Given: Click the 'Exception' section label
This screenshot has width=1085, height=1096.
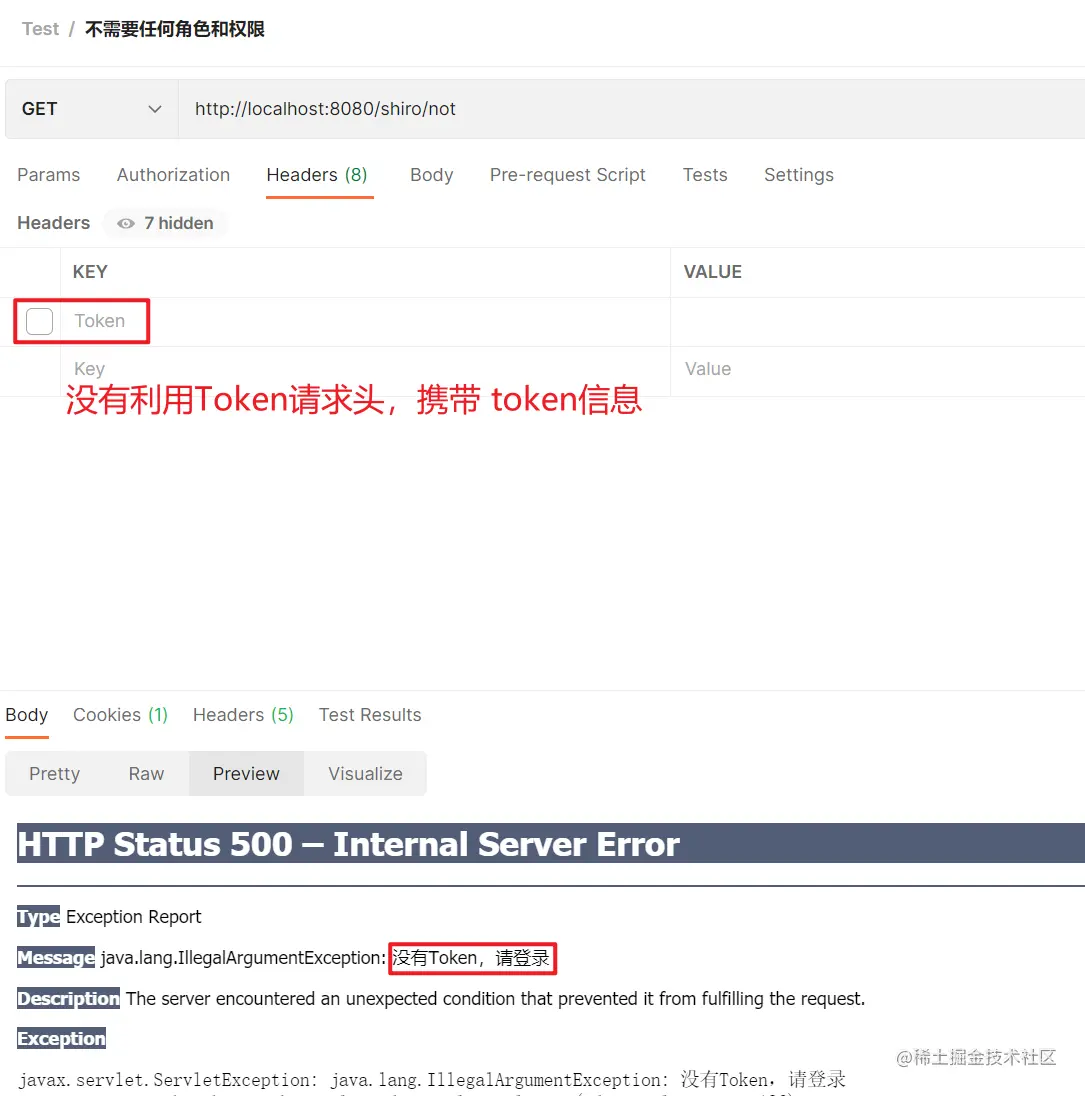Looking at the screenshot, I should click(62, 1039).
